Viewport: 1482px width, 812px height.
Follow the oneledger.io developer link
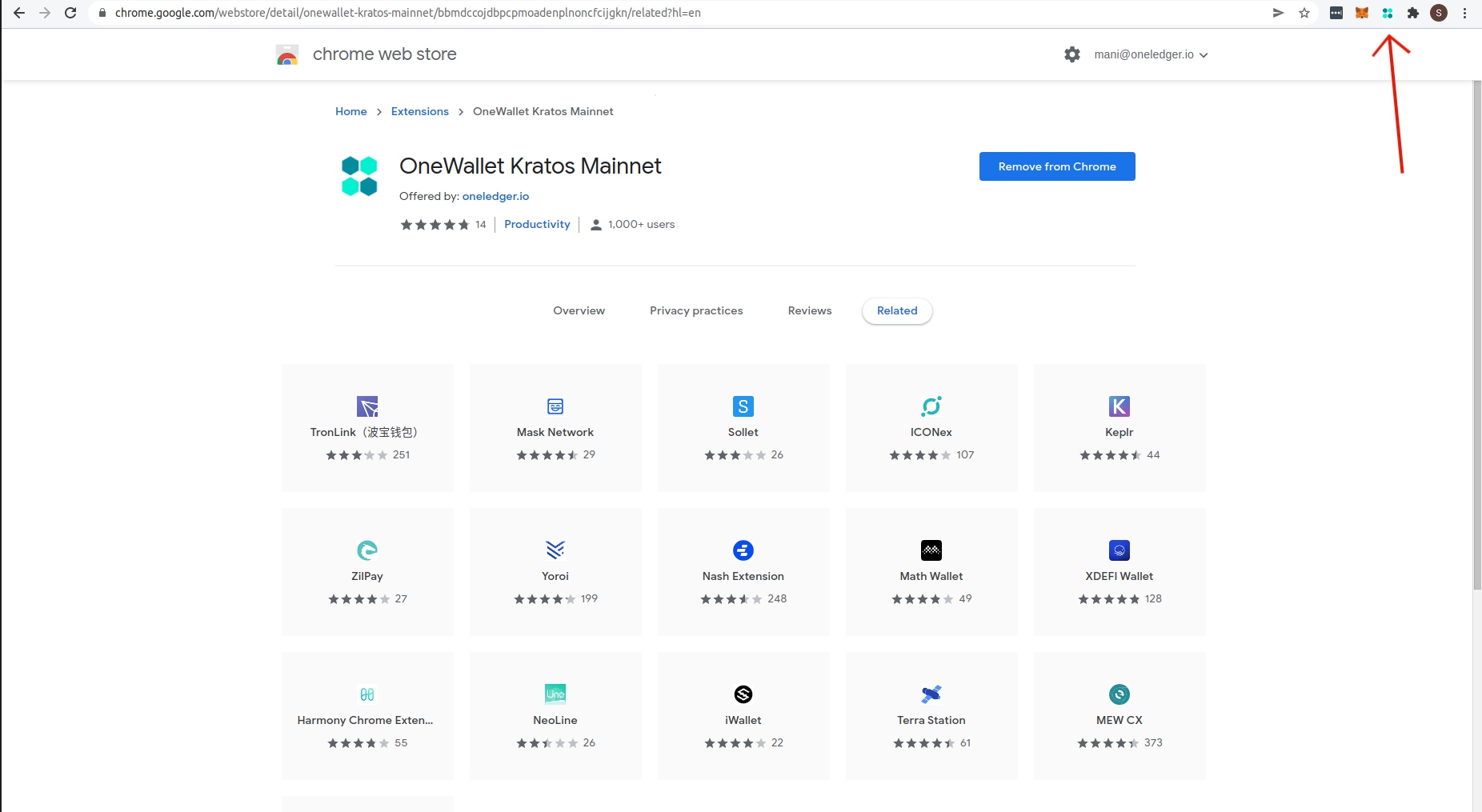click(495, 196)
